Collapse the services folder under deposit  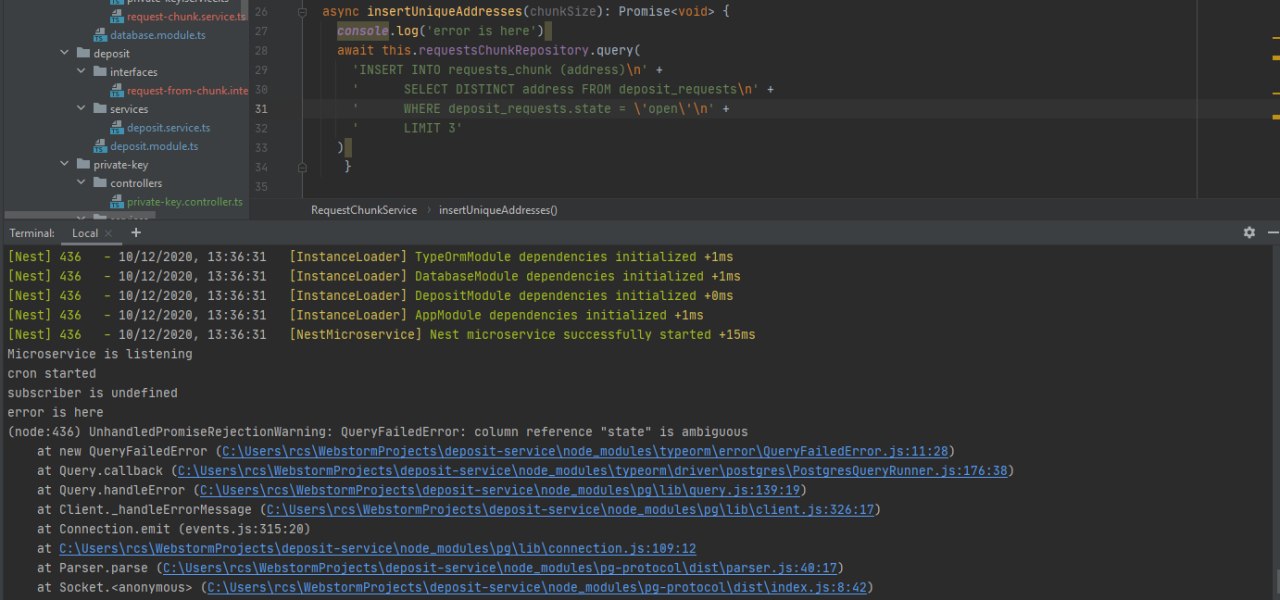82,109
